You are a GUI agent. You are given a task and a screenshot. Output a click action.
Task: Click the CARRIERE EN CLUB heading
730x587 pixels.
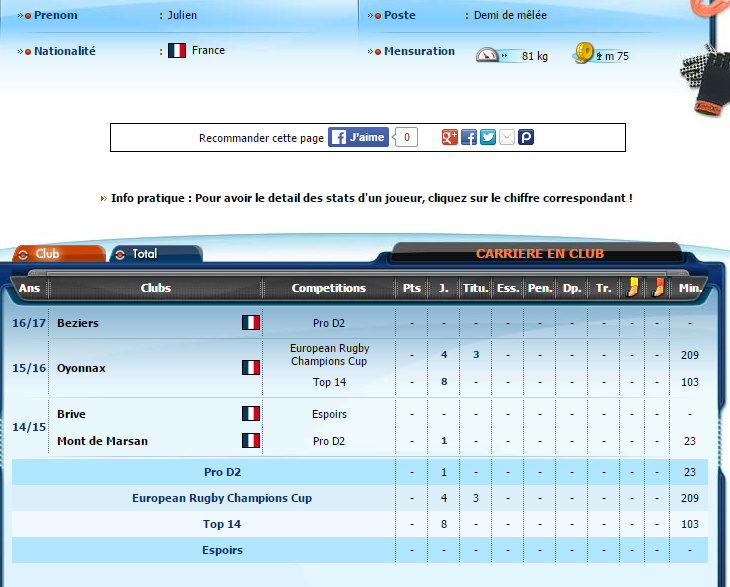click(540, 254)
